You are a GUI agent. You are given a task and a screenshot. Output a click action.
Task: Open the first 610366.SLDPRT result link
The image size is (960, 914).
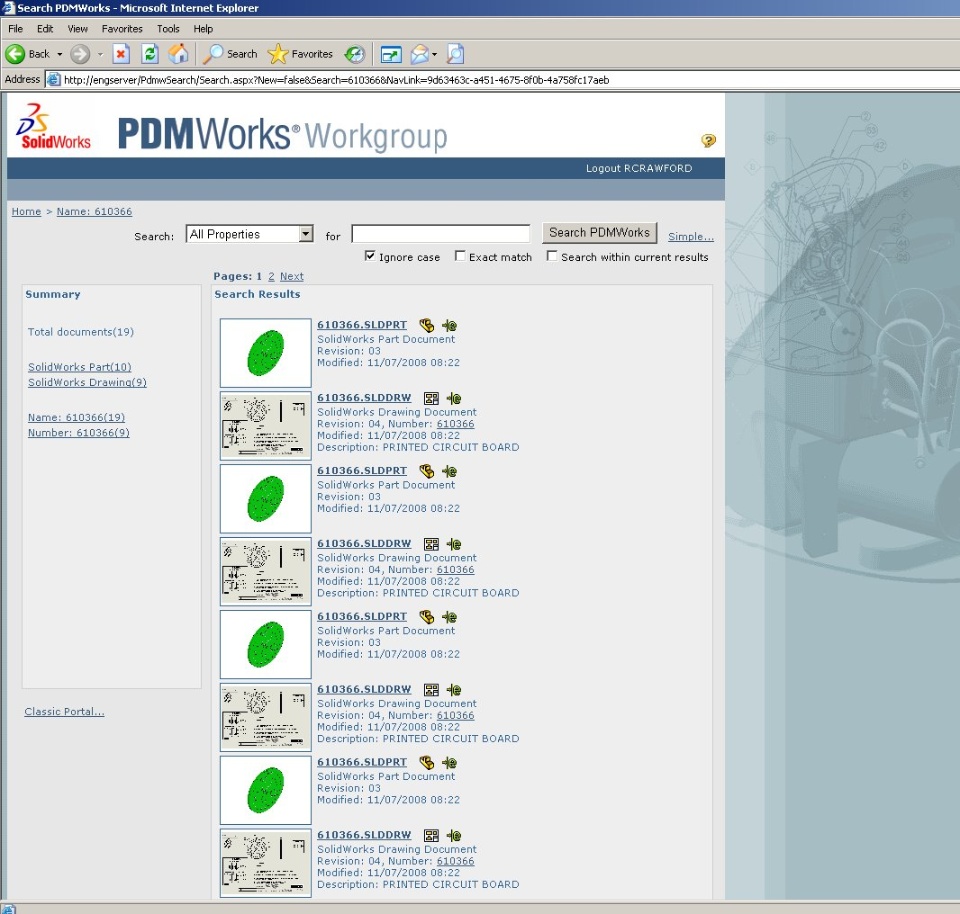click(362, 325)
